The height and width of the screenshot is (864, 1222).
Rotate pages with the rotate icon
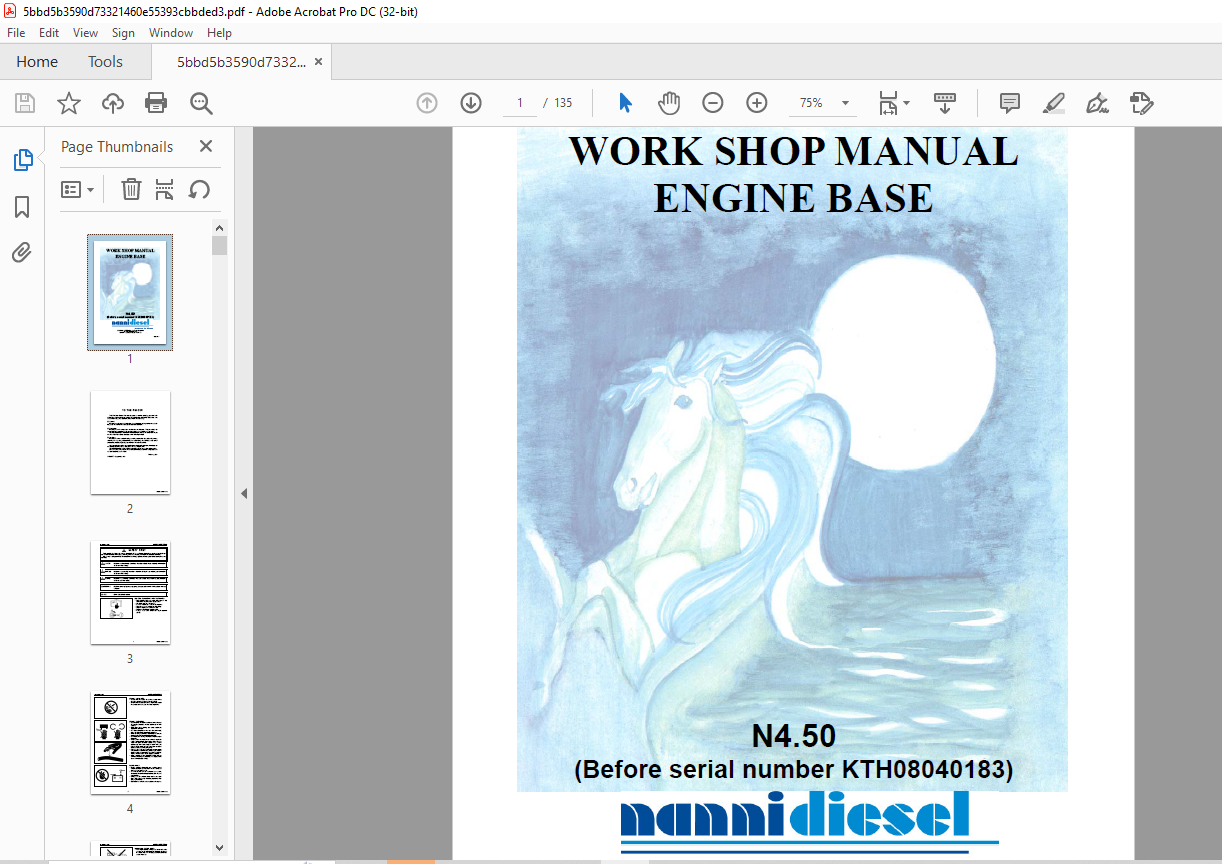199,189
